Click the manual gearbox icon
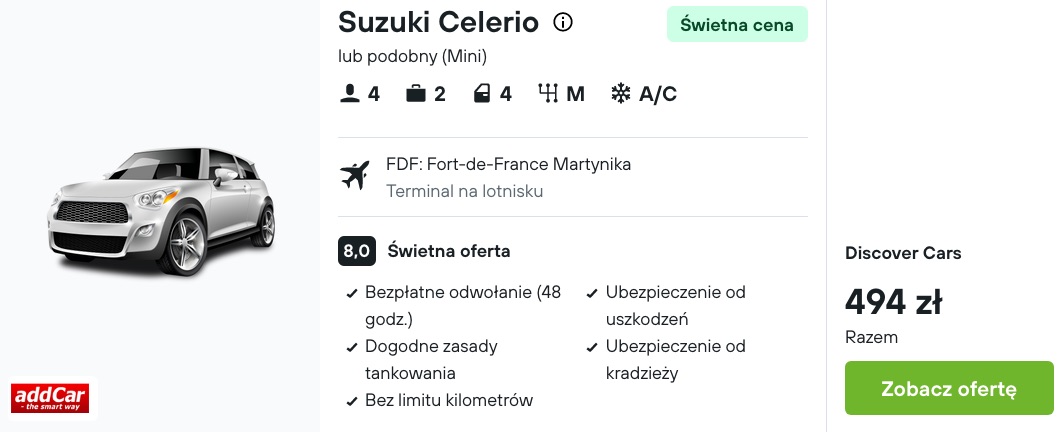This screenshot has height=432, width=1062. point(548,93)
